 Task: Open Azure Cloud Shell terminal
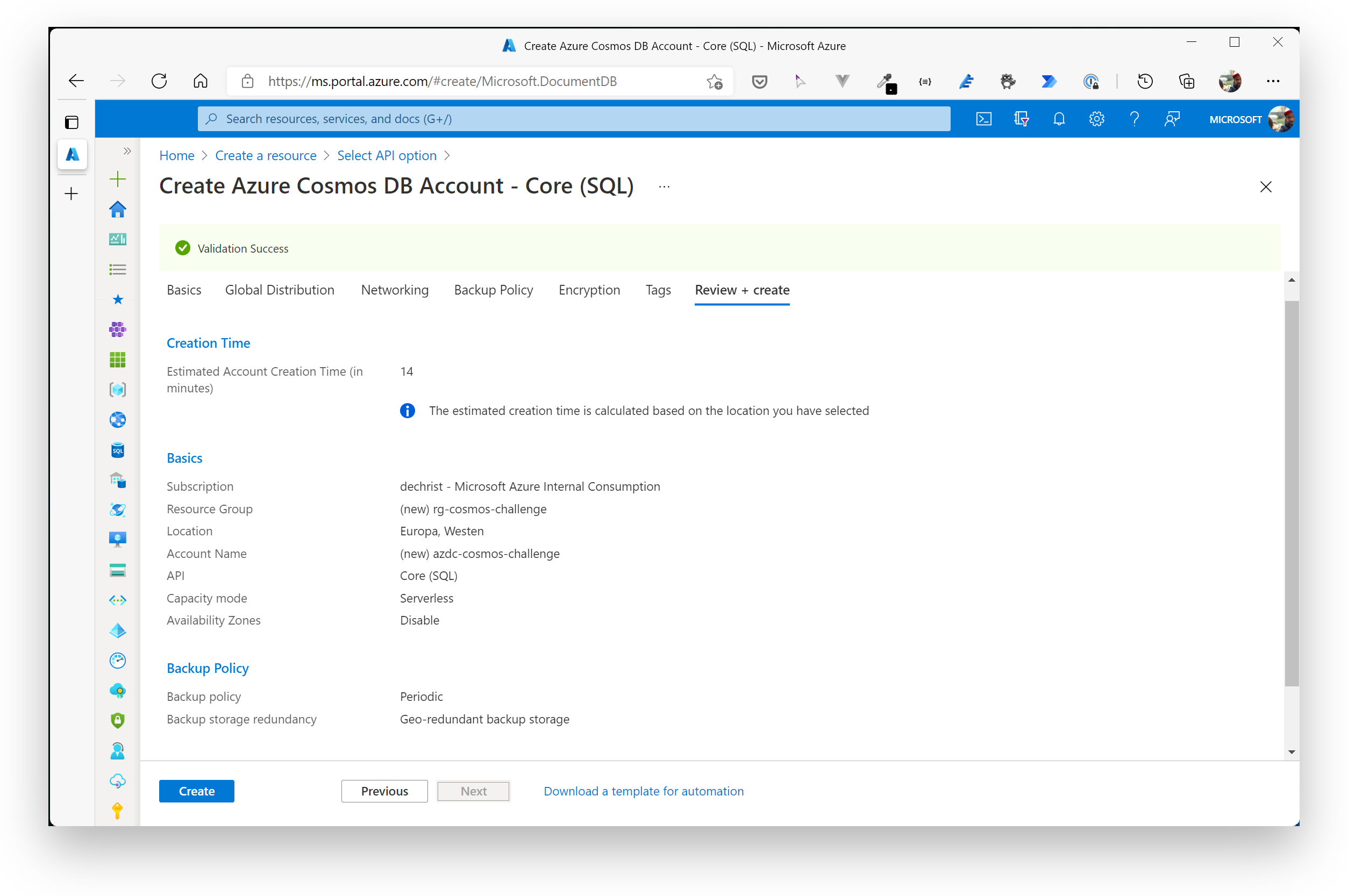pyautogui.click(x=984, y=118)
